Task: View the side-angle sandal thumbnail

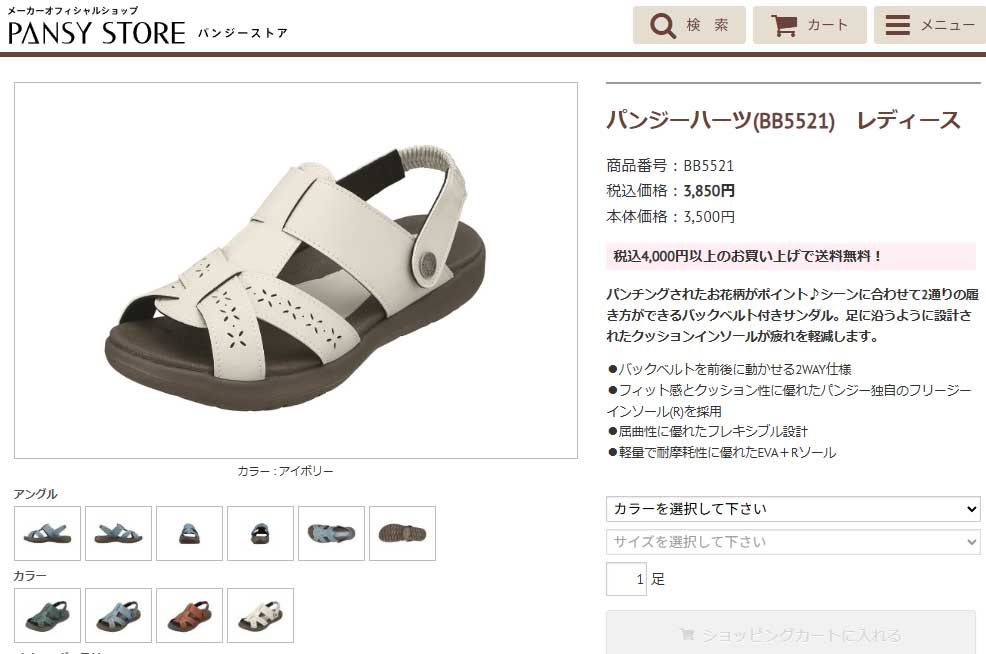Action: 47,533
